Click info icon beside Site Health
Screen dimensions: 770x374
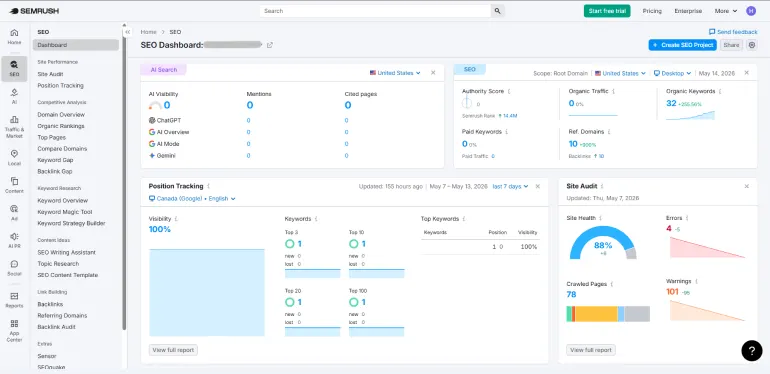(601, 218)
